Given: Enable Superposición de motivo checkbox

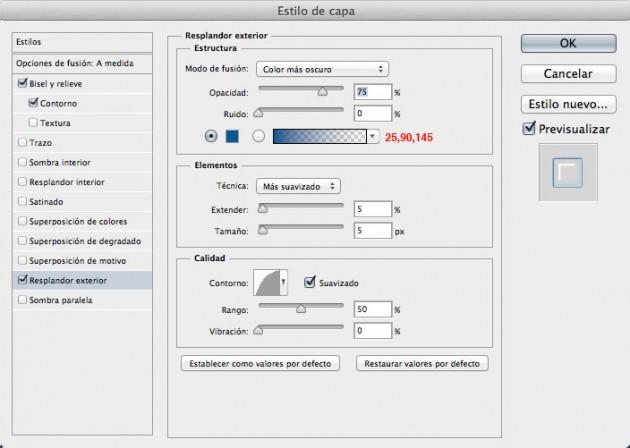Looking at the screenshot, I should coord(22,260).
